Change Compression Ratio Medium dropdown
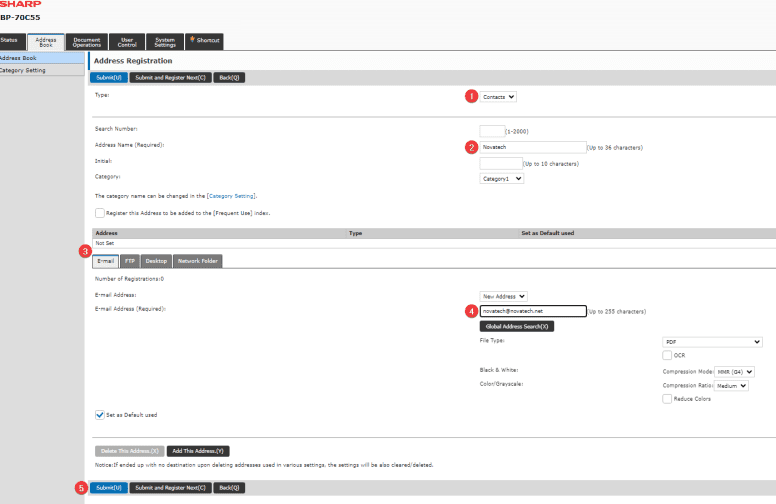Screen dimensions: 776x504 731,385
